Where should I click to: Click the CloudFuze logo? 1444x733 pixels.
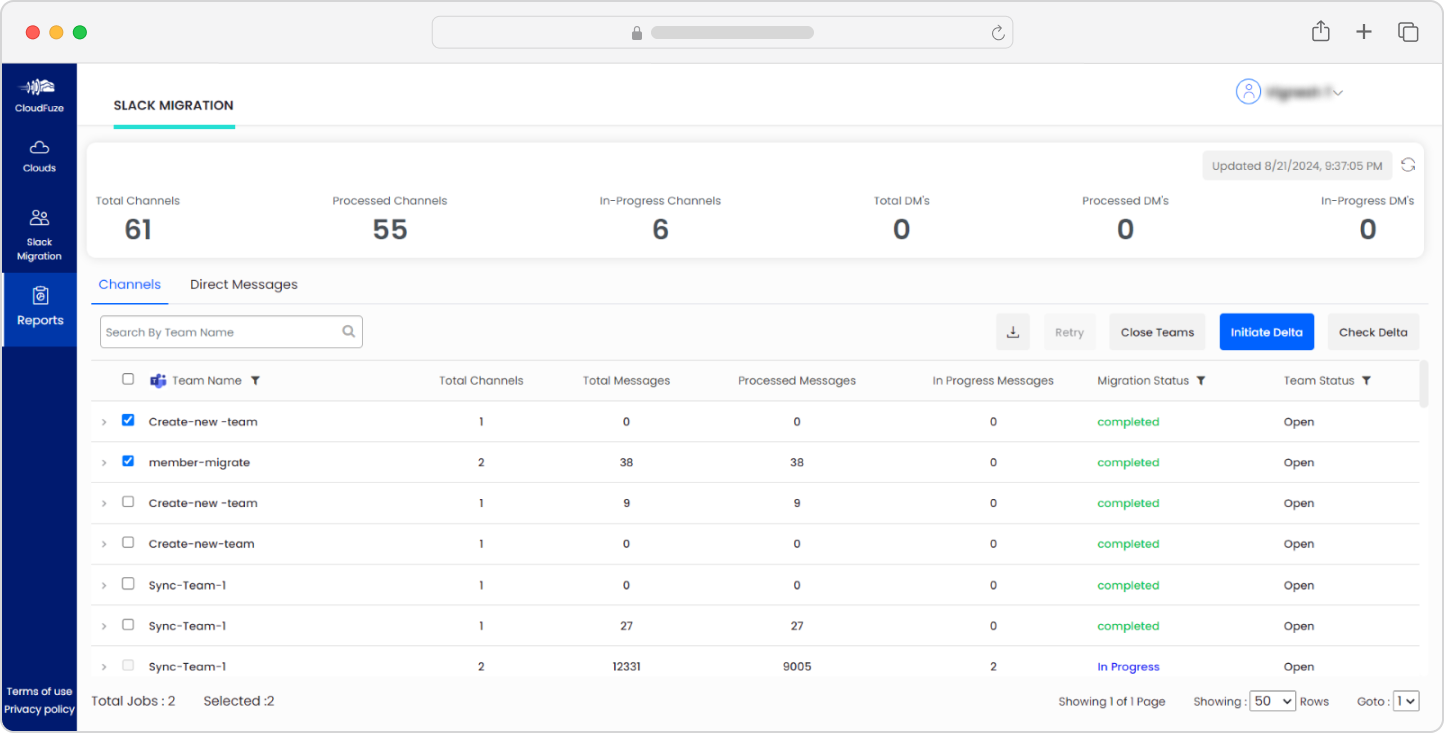coord(39,94)
